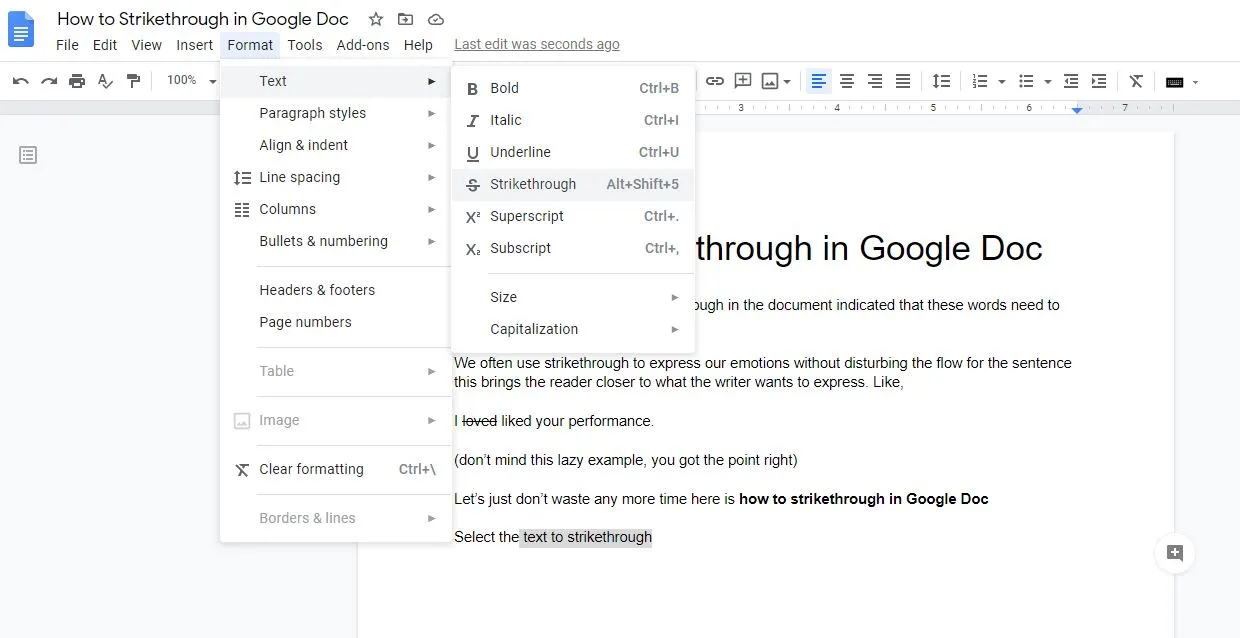Toggle Center align in toolbar
The image size is (1240, 638).
[x=847, y=81]
